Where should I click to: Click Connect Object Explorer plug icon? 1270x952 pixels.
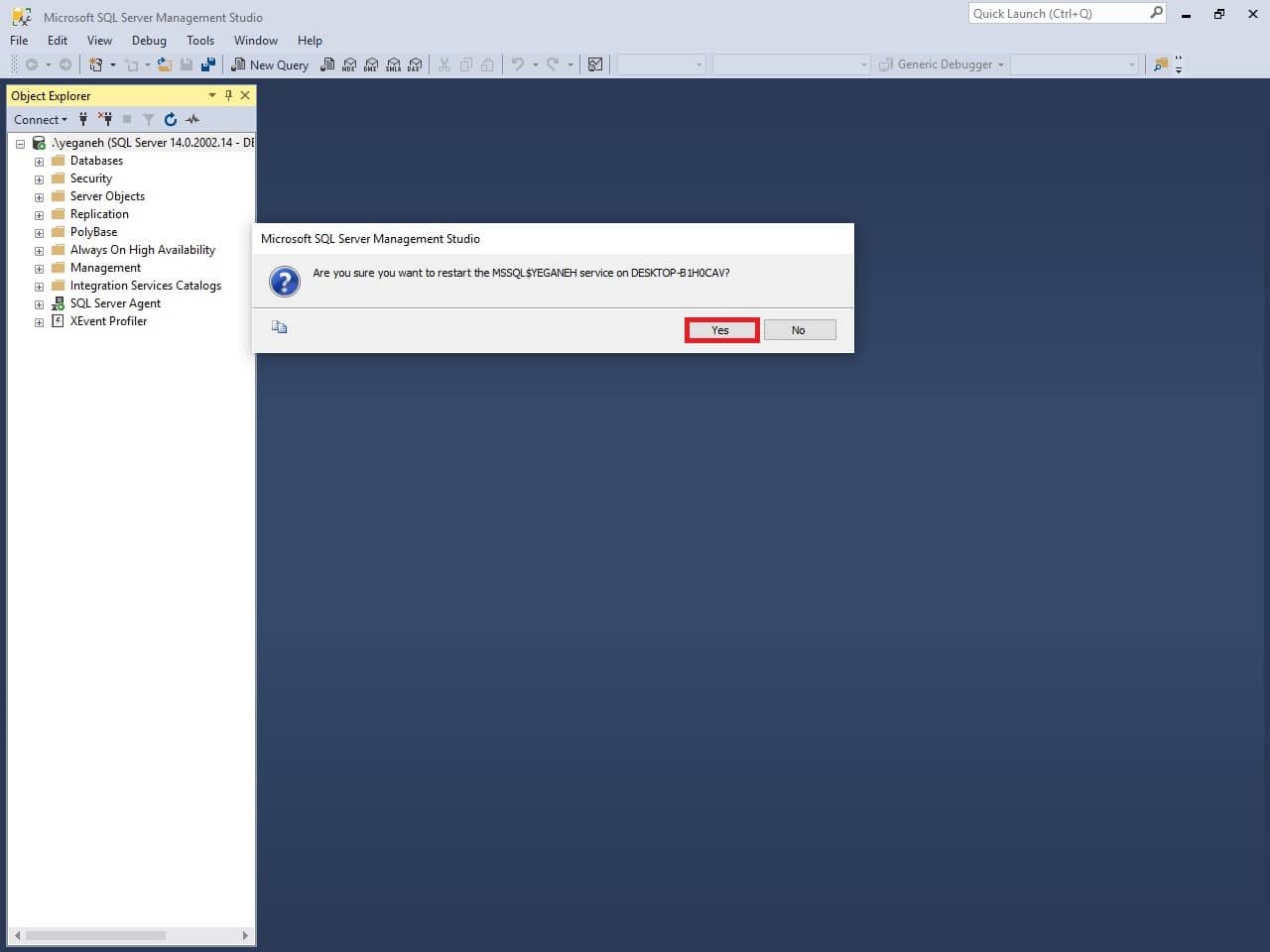coord(83,119)
